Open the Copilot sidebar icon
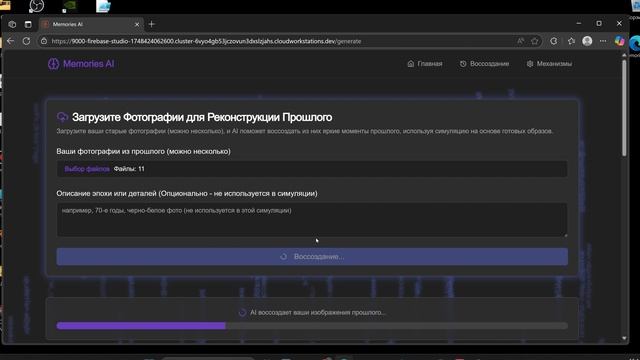640x360 pixels. coord(620,41)
